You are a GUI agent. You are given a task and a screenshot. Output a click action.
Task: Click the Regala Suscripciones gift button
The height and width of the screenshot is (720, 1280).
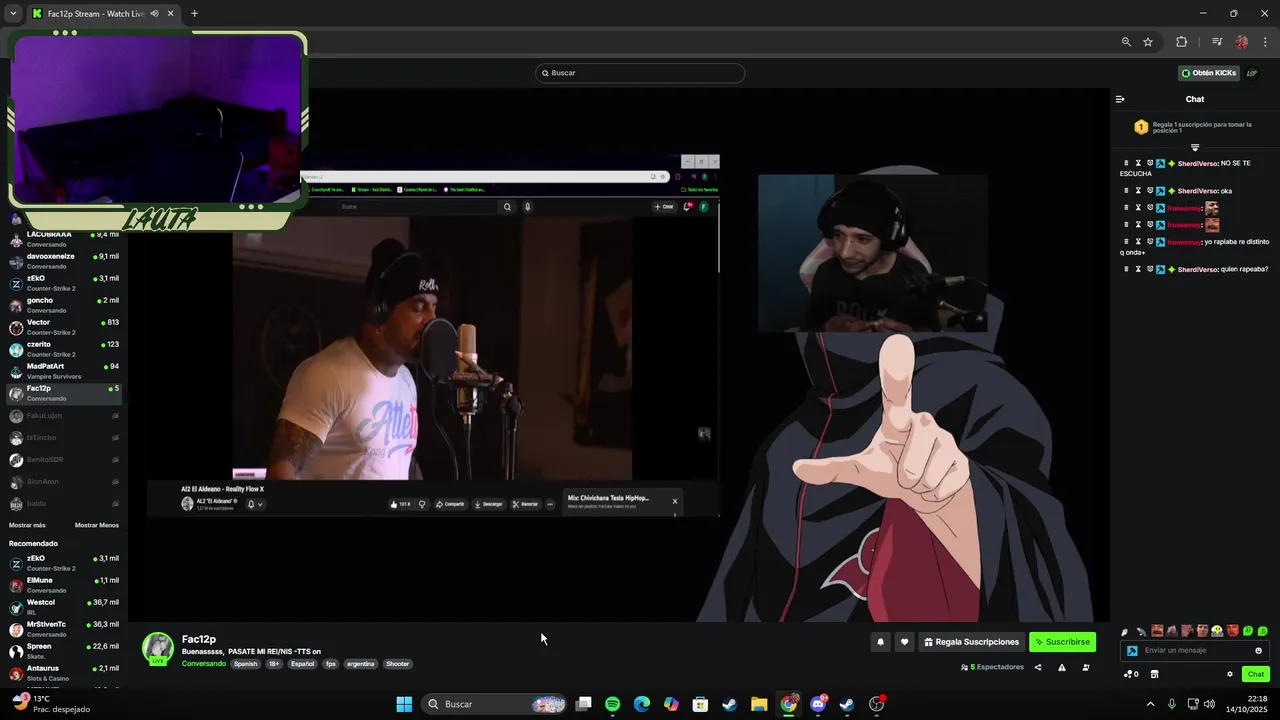[x=972, y=642]
